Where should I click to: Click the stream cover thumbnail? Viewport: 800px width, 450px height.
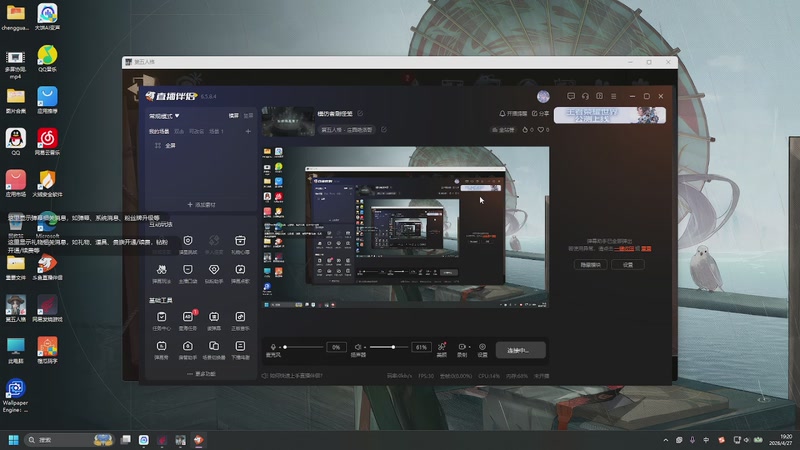coord(288,121)
